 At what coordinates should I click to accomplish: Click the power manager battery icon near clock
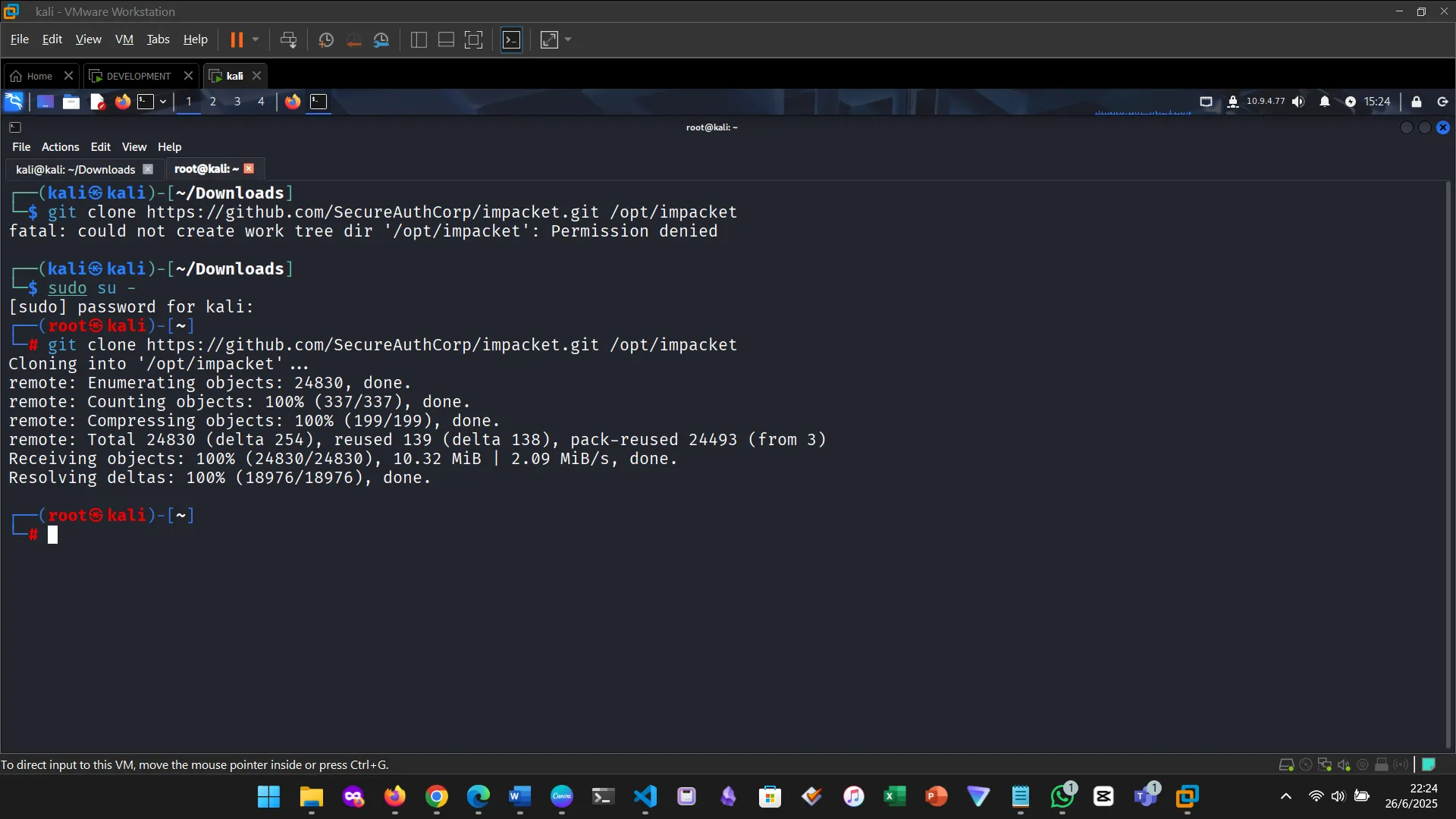point(1351,102)
